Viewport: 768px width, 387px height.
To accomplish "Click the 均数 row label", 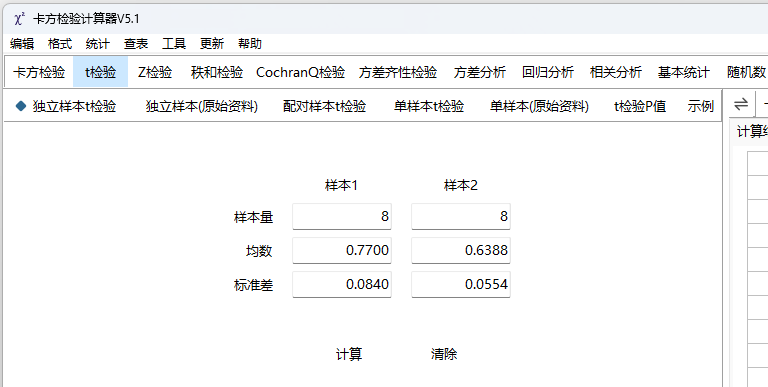I will coord(259,251).
